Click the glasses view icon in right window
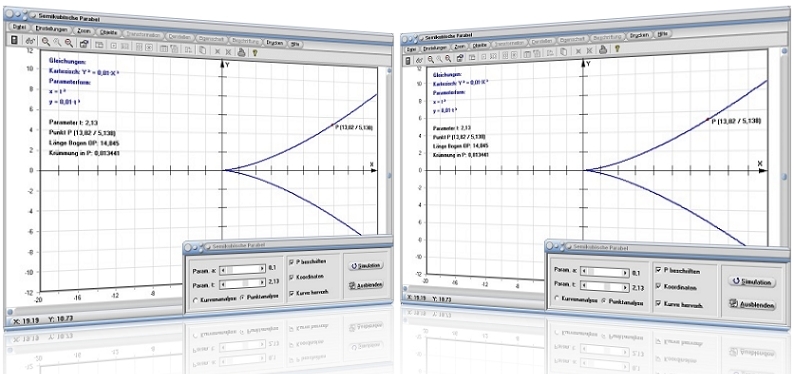 (x=419, y=60)
